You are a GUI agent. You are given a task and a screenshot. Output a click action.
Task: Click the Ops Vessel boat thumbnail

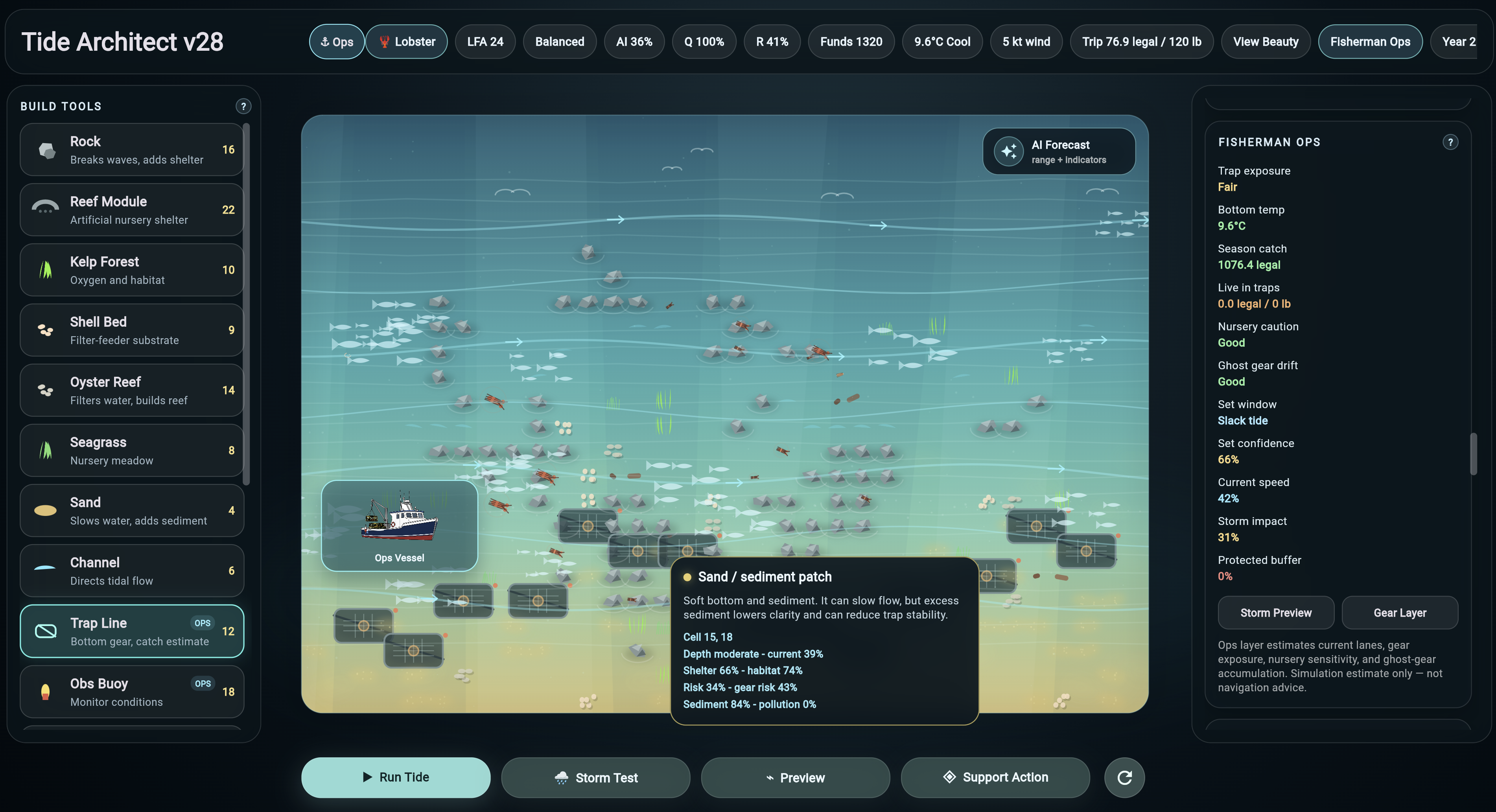coord(400,526)
